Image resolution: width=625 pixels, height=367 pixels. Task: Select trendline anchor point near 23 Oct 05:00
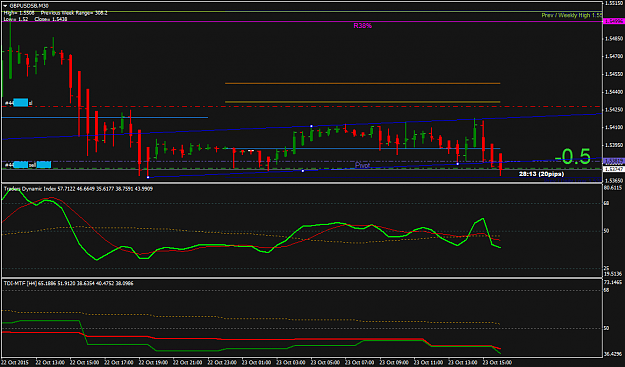point(311,126)
